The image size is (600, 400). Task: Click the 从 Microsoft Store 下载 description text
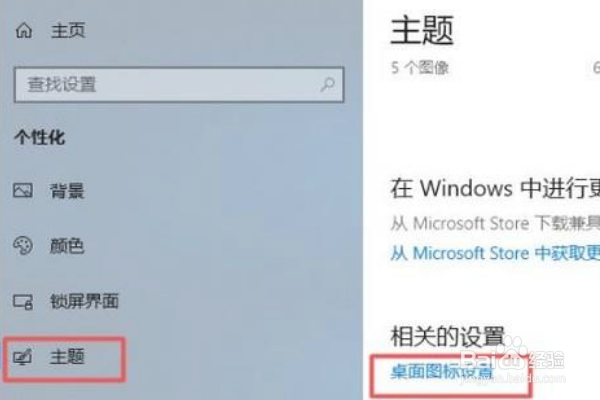point(495,223)
